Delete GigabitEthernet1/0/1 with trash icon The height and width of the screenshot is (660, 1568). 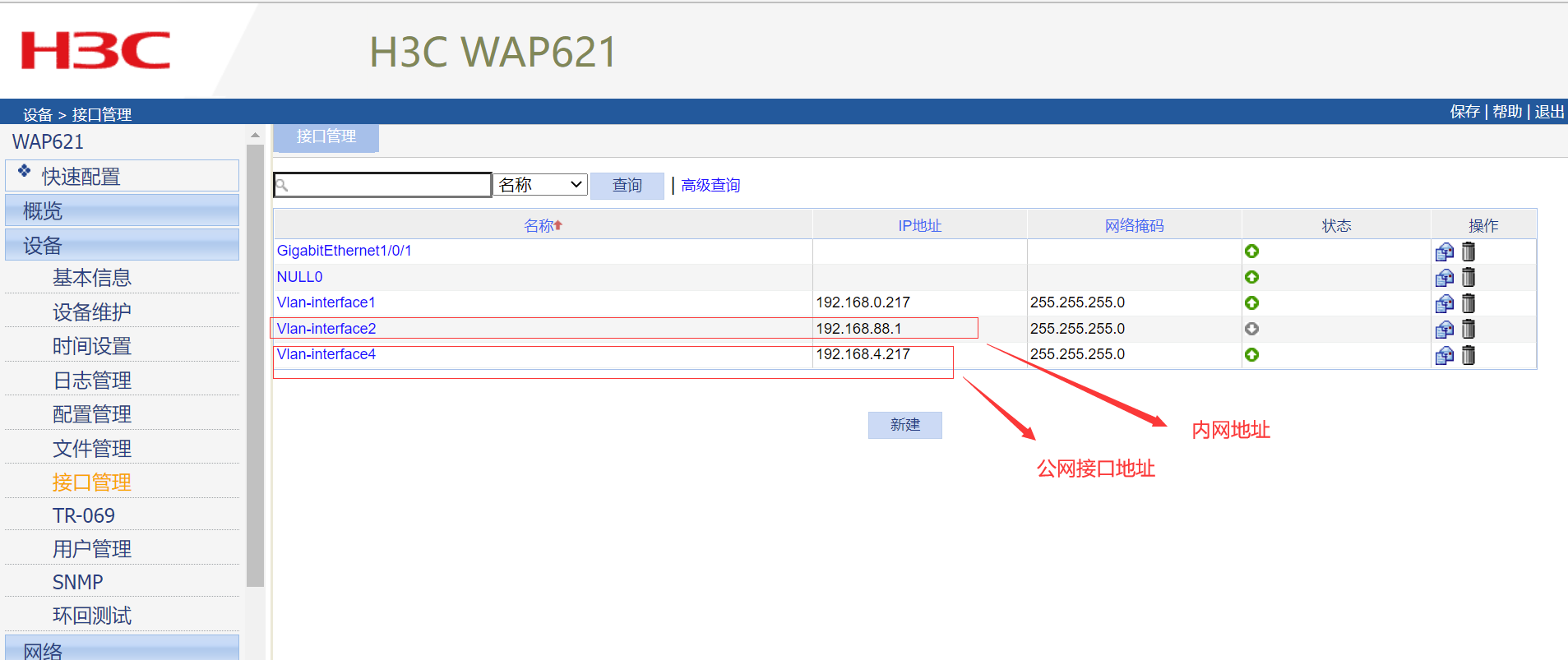coord(1469,252)
